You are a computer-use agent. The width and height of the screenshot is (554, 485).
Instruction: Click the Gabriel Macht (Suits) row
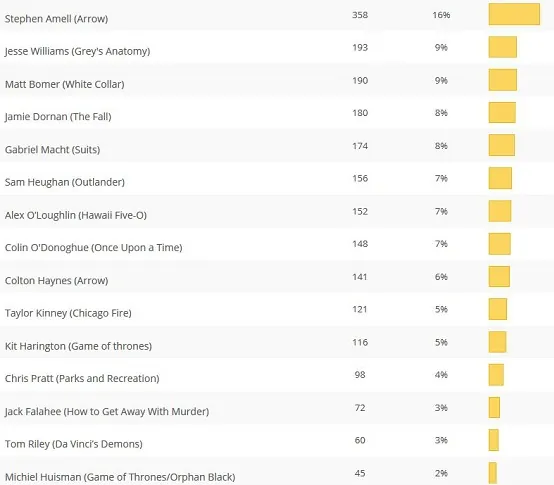(277, 146)
